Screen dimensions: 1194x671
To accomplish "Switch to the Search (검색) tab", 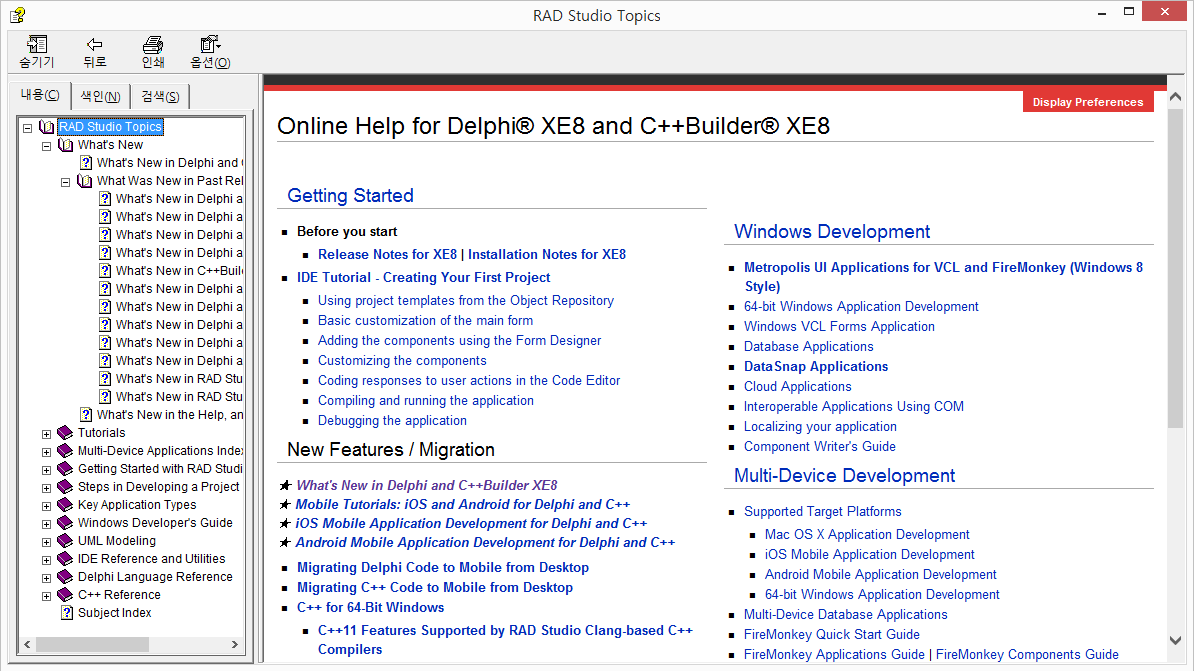I will [x=160, y=96].
